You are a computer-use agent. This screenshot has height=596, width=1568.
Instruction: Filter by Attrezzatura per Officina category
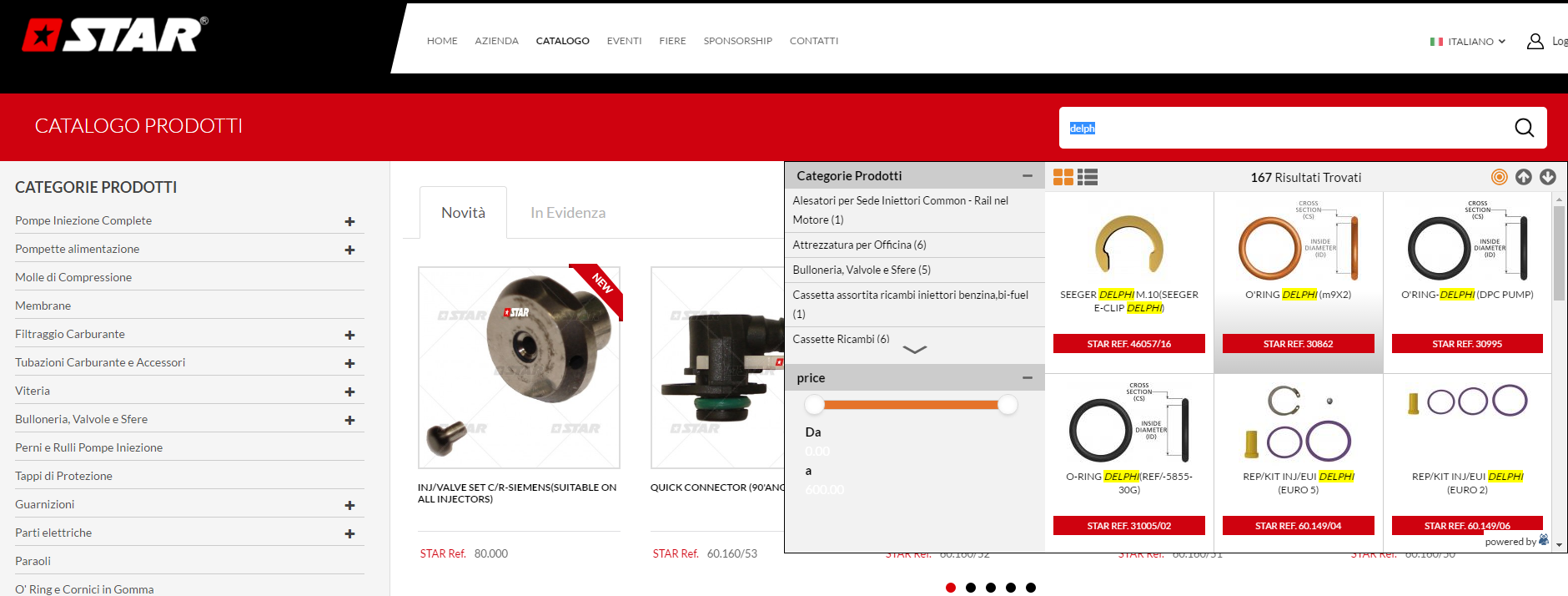click(x=859, y=245)
